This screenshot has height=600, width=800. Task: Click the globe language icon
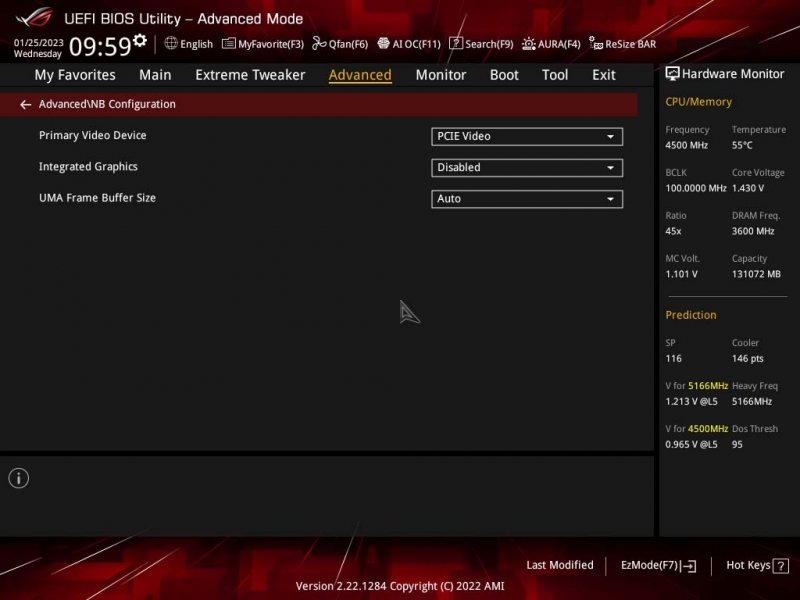pos(171,43)
